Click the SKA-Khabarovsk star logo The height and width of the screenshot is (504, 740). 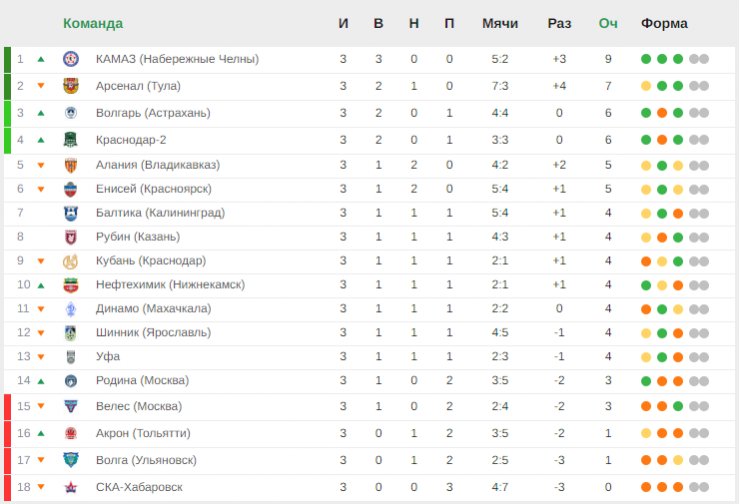(71, 487)
